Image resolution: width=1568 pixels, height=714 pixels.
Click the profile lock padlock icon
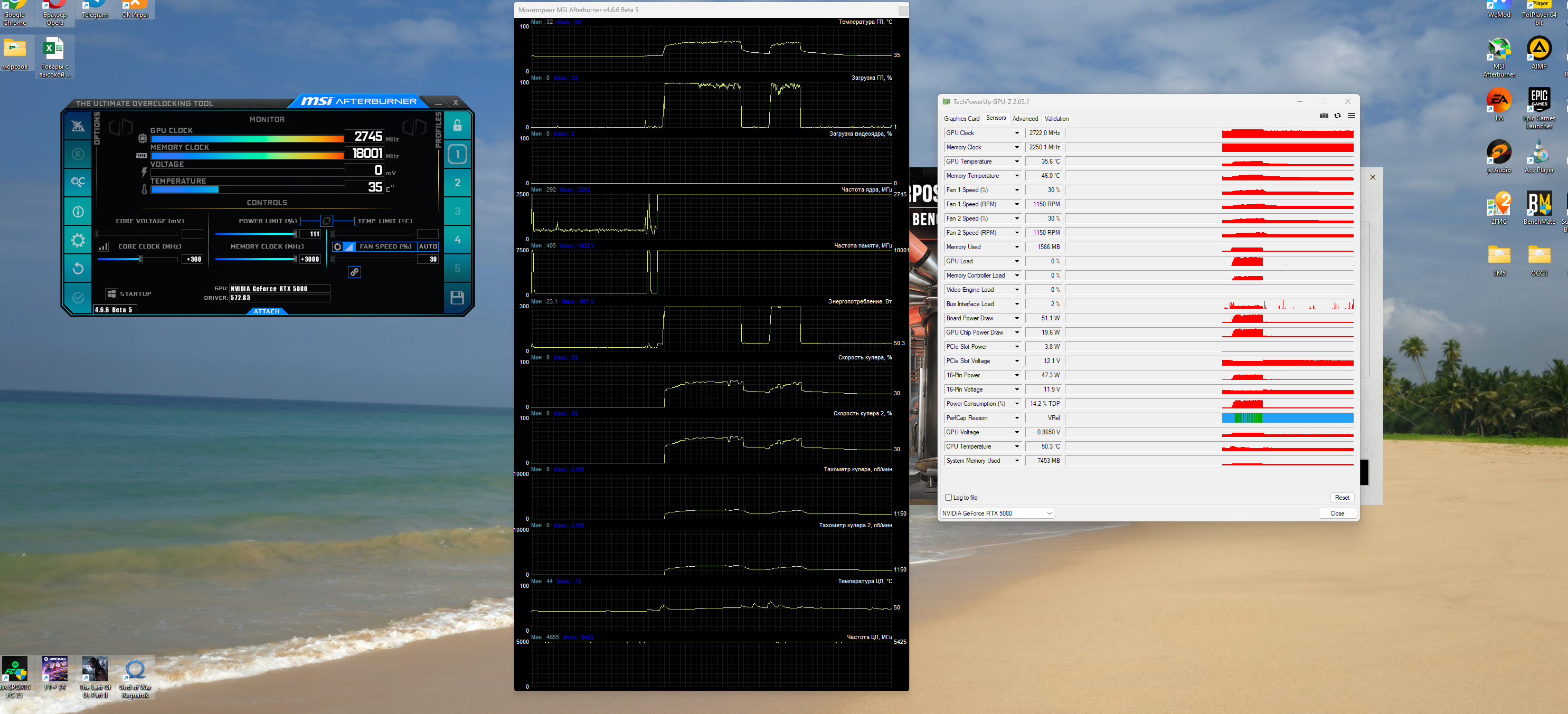coord(457,126)
